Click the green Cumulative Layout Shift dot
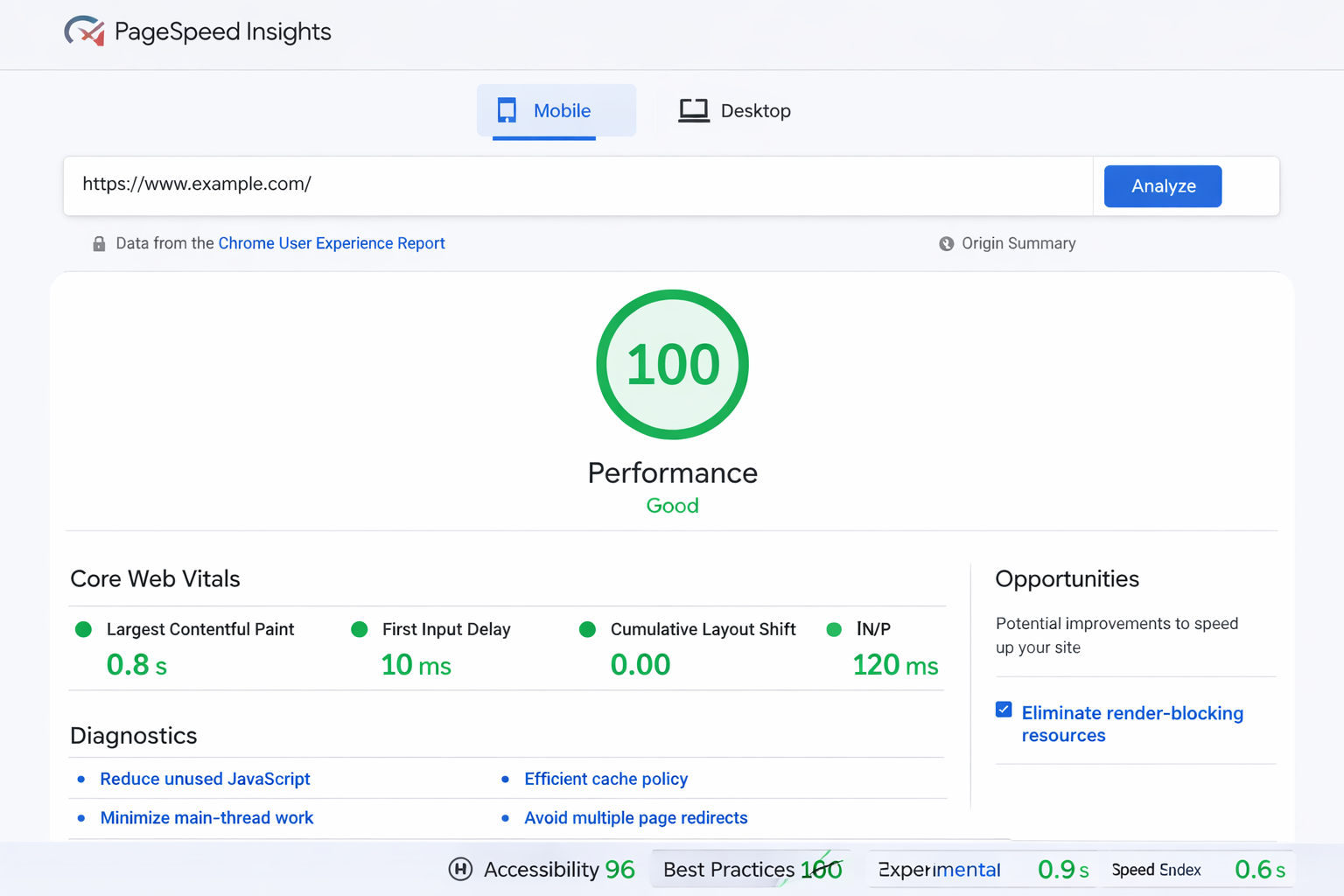 tap(588, 629)
